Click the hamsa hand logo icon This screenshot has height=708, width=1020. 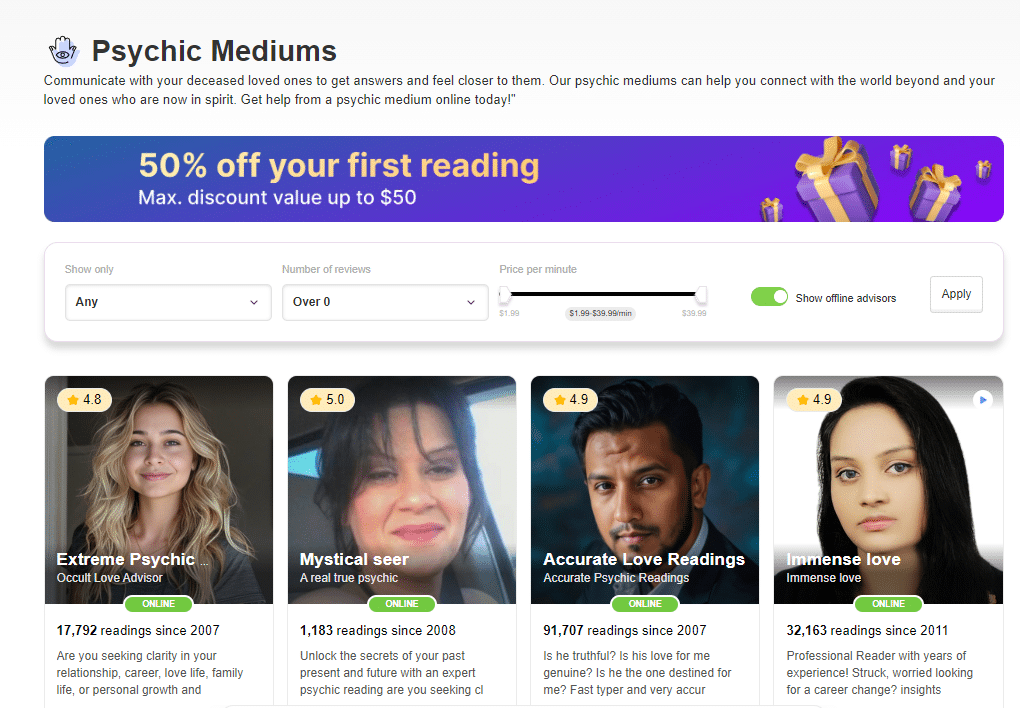(x=63, y=51)
